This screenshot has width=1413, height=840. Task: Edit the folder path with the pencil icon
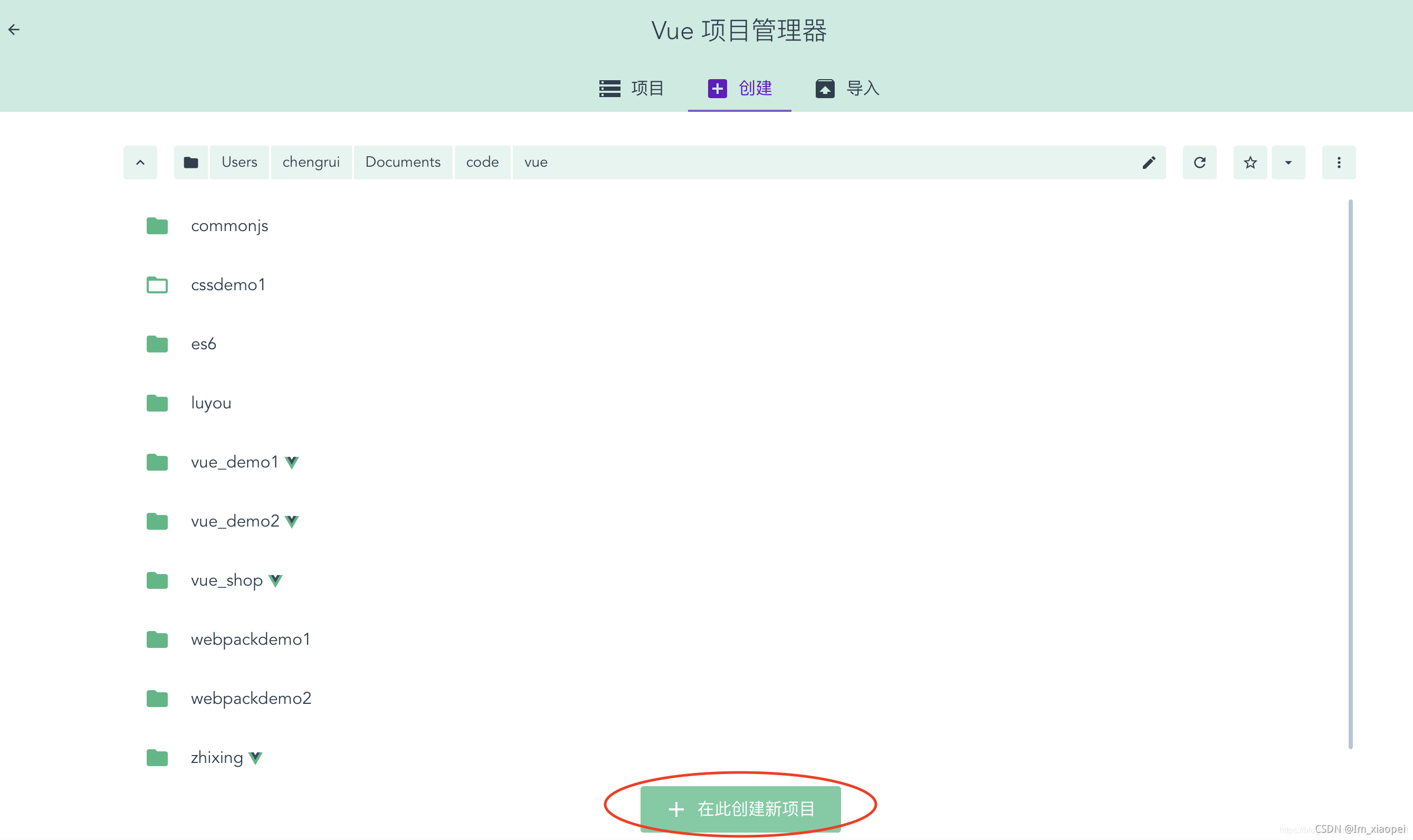pos(1148,163)
